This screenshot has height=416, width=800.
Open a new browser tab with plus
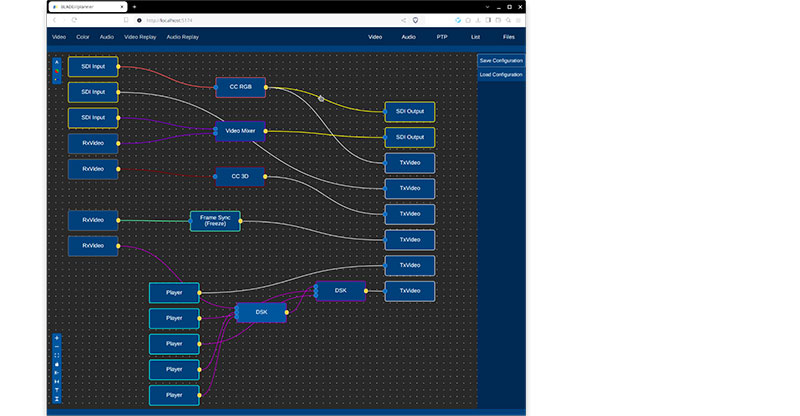click(135, 7)
